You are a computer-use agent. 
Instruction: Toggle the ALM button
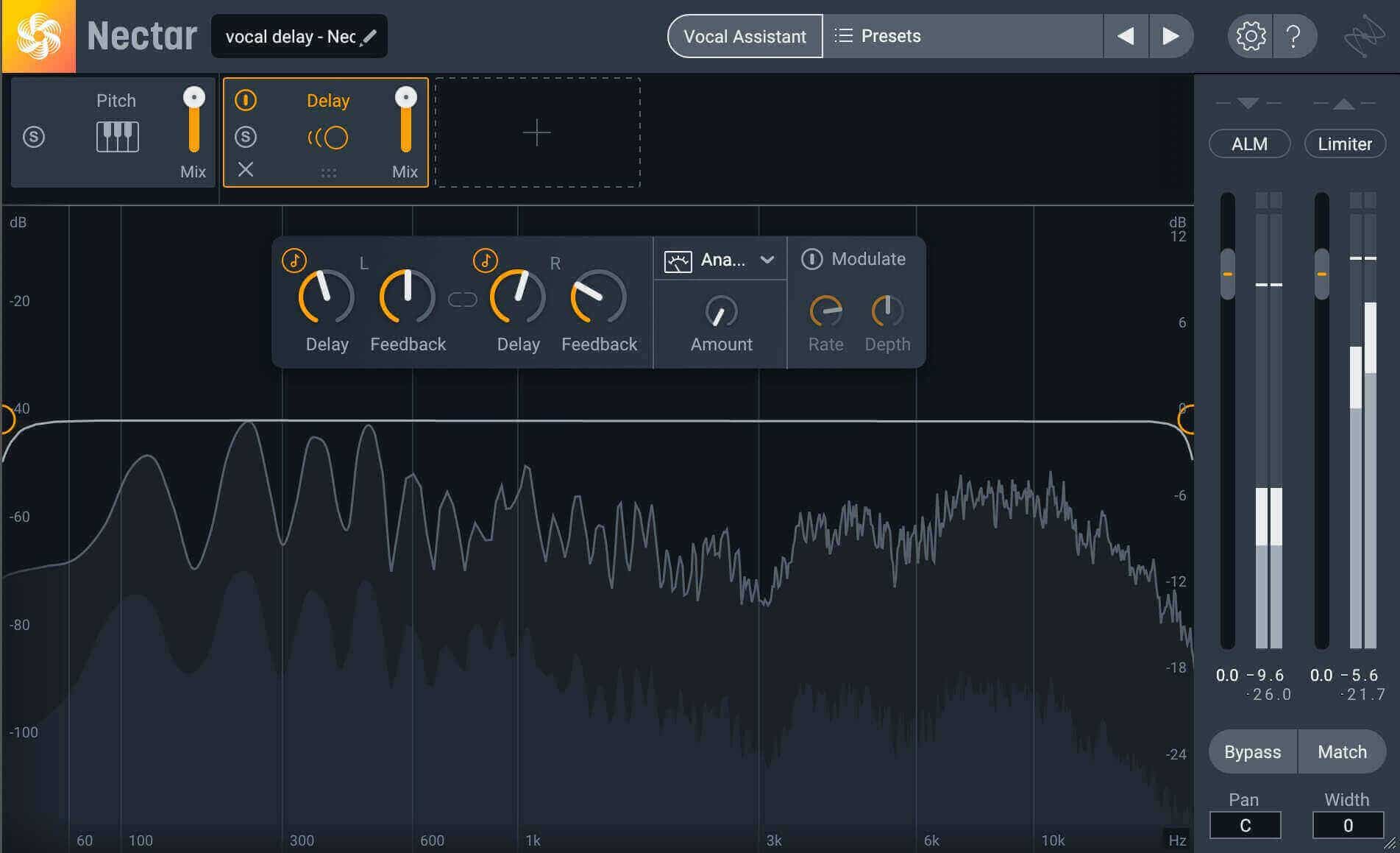[x=1249, y=144]
